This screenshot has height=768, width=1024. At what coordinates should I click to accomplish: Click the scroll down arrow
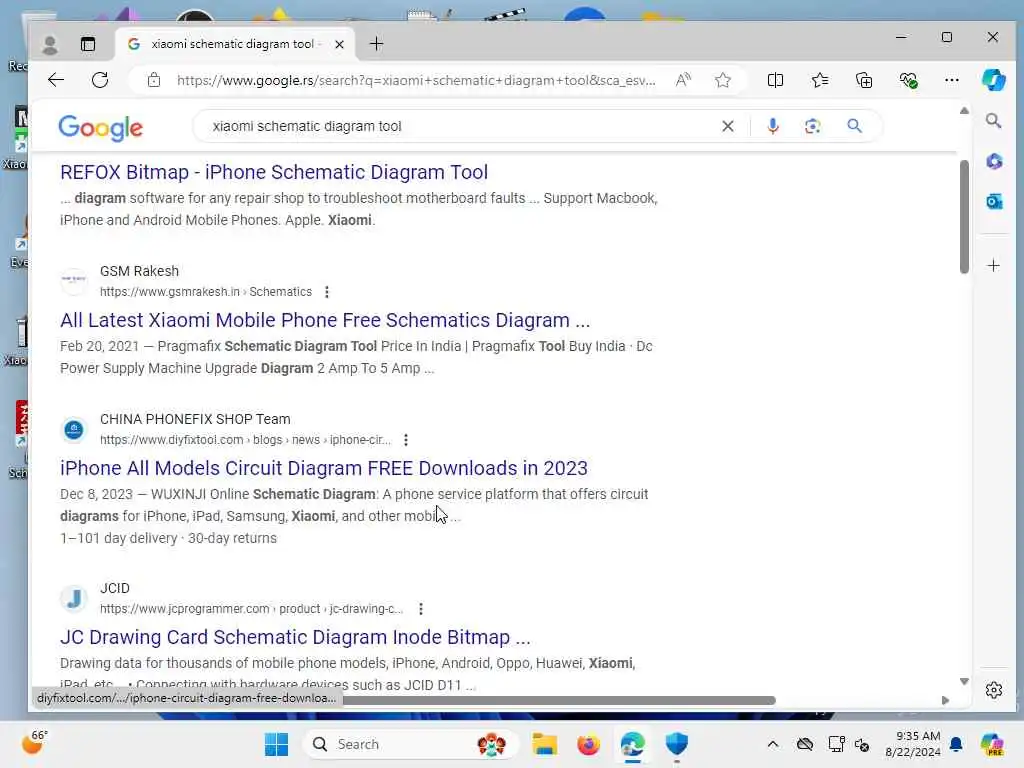pyautogui.click(x=964, y=681)
